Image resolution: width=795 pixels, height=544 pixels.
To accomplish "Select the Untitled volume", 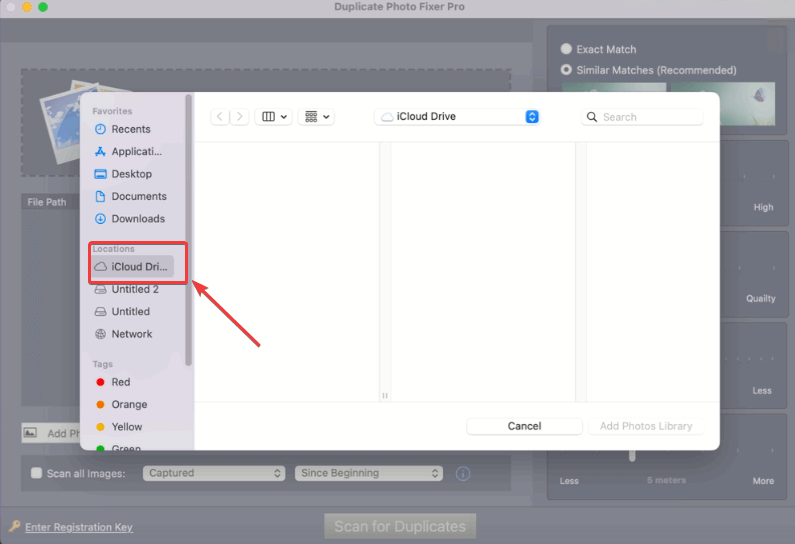I will [x=131, y=311].
